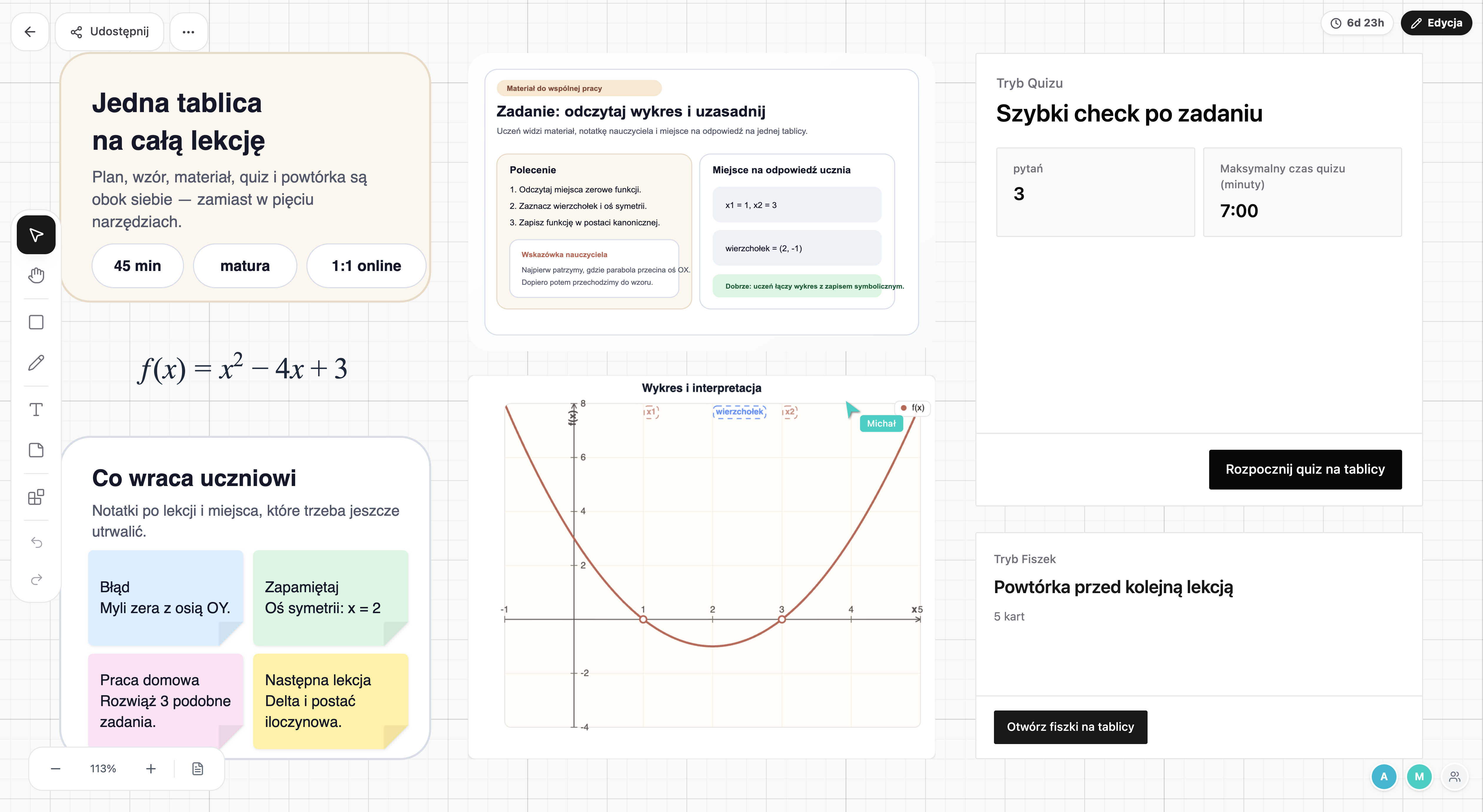Pick the pencil drawing tool
The image size is (1483, 812).
(x=36, y=363)
